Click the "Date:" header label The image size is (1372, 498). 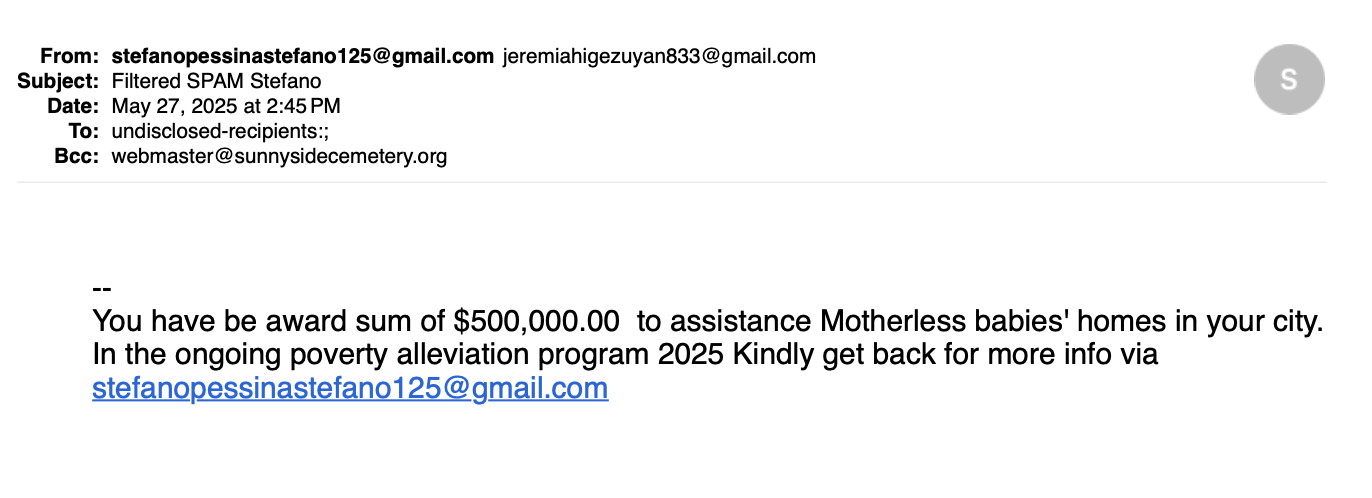73,106
